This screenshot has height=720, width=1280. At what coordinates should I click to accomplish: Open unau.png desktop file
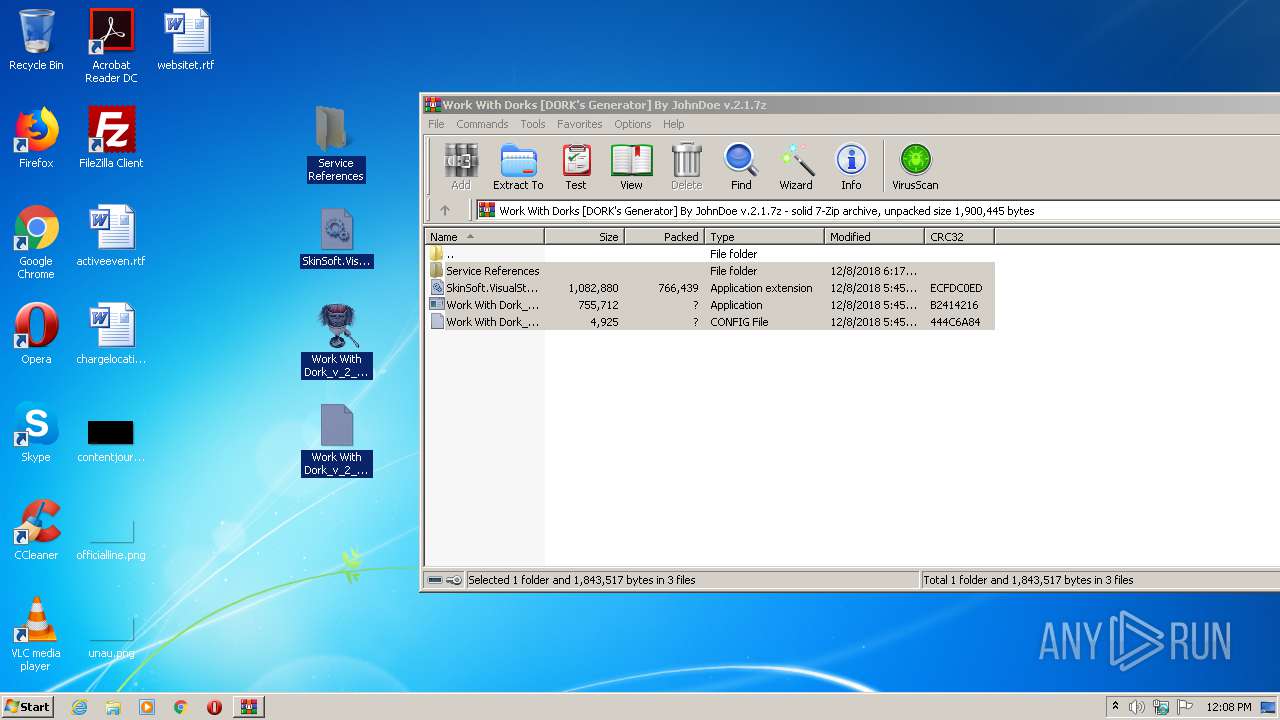[x=111, y=640]
